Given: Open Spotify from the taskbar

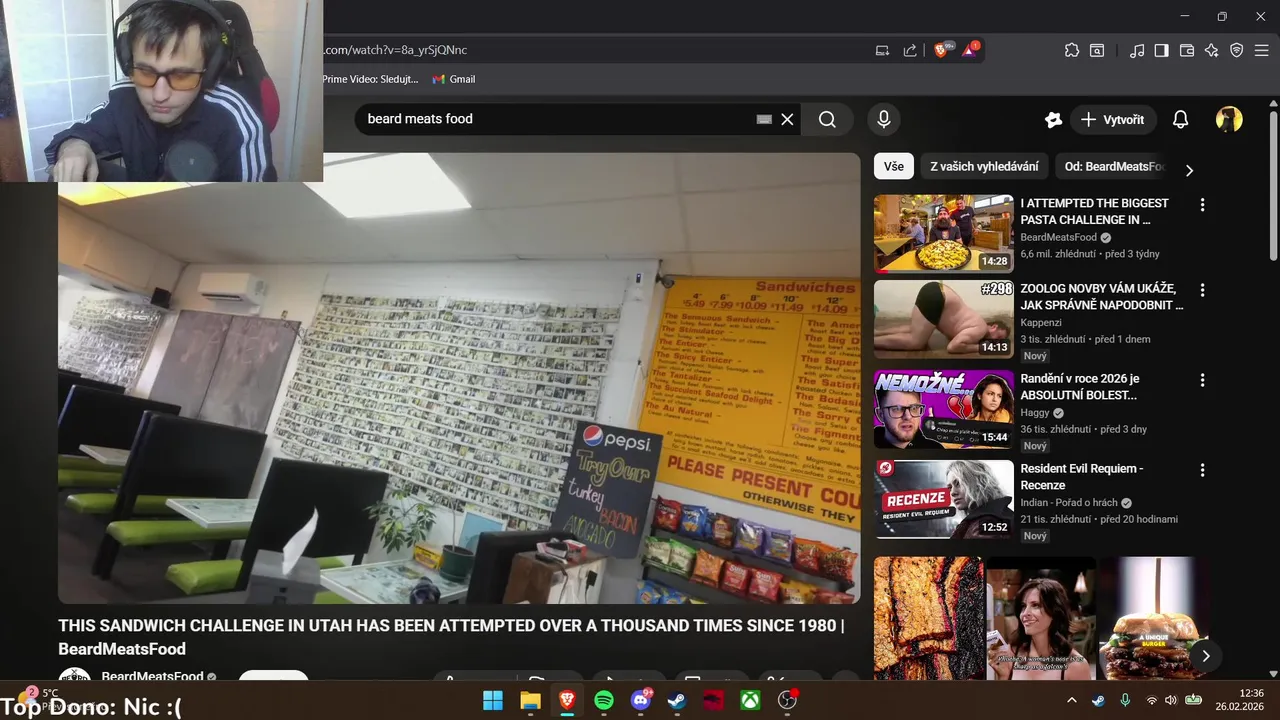Looking at the screenshot, I should (x=604, y=700).
